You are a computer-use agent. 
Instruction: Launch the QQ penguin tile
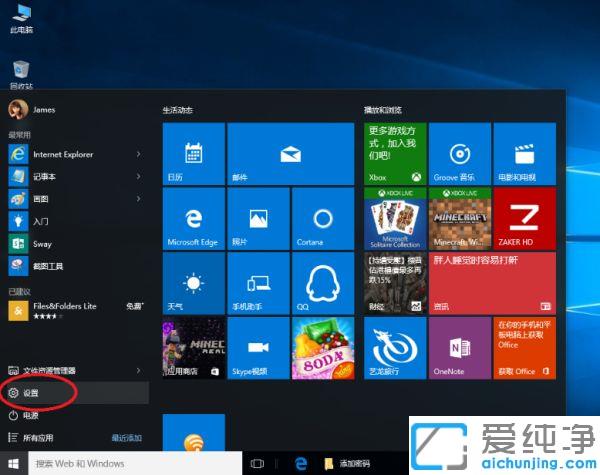323,283
